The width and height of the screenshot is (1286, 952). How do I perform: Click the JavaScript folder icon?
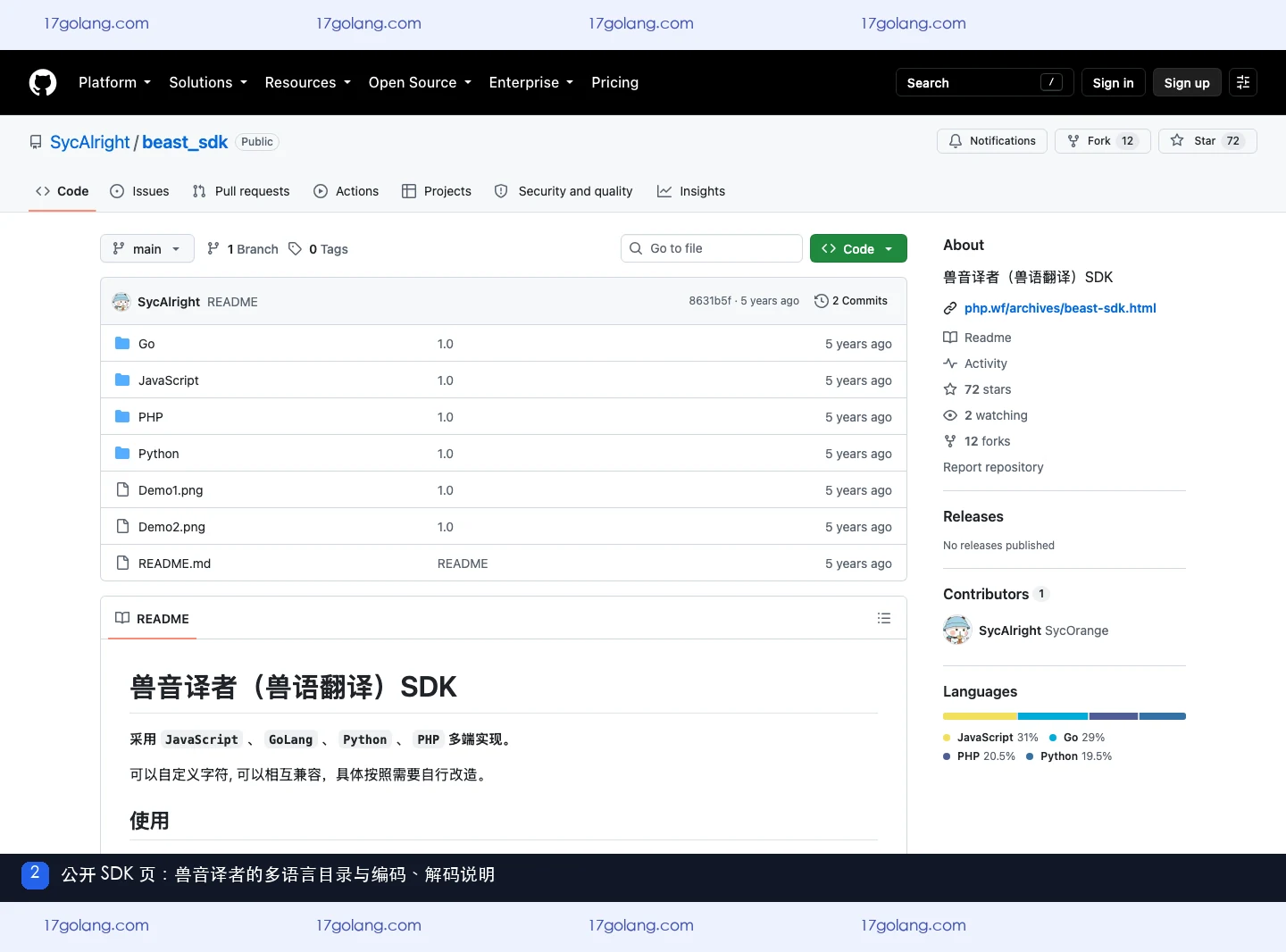pos(122,380)
